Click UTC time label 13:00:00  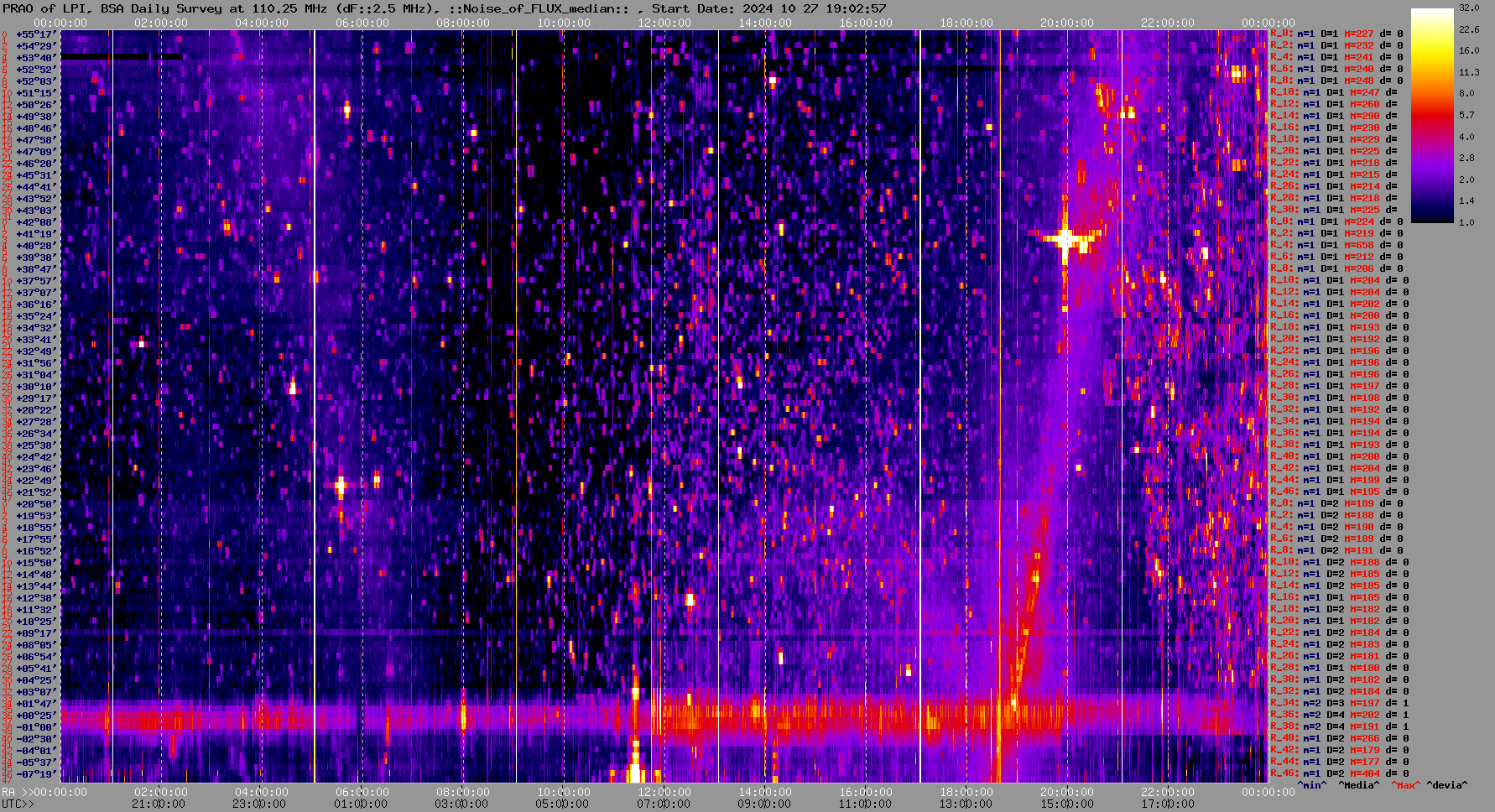pyautogui.click(x=966, y=804)
